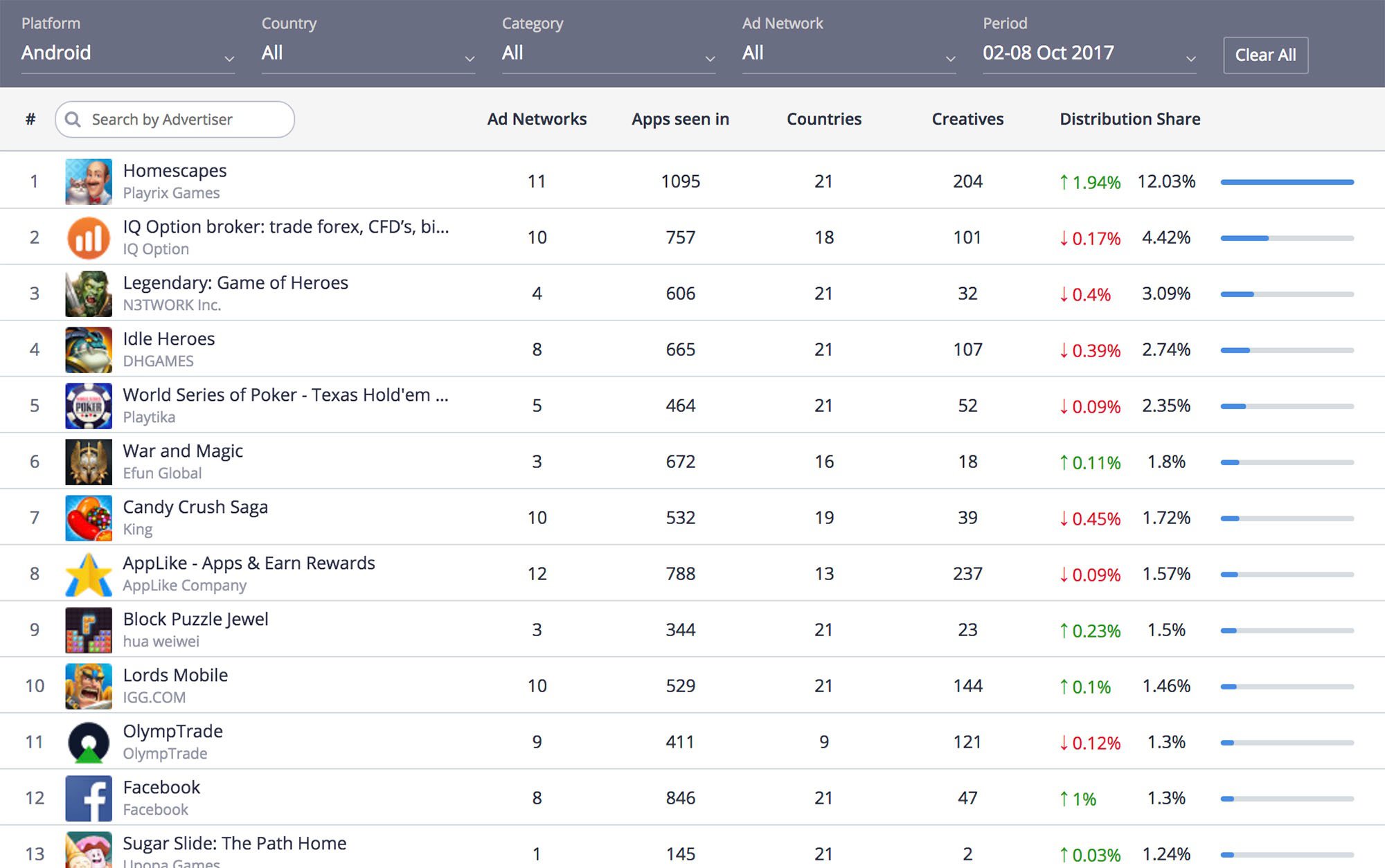Expand the Country filter dropdown
This screenshot has height=868, width=1385.
pyautogui.click(x=368, y=54)
